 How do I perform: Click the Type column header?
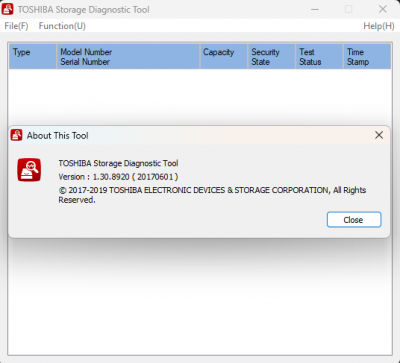click(33, 57)
